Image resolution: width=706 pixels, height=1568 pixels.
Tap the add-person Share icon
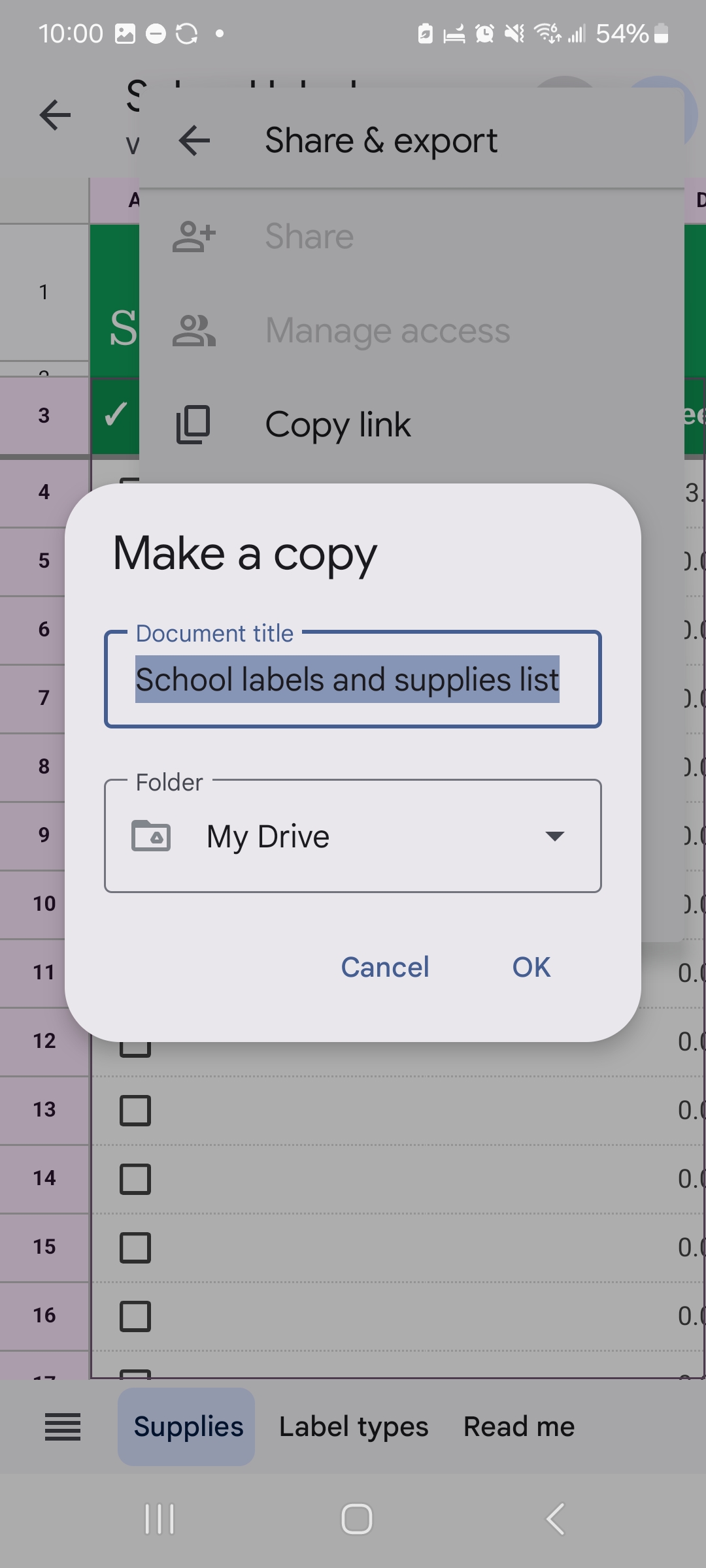(x=193, y=237)
